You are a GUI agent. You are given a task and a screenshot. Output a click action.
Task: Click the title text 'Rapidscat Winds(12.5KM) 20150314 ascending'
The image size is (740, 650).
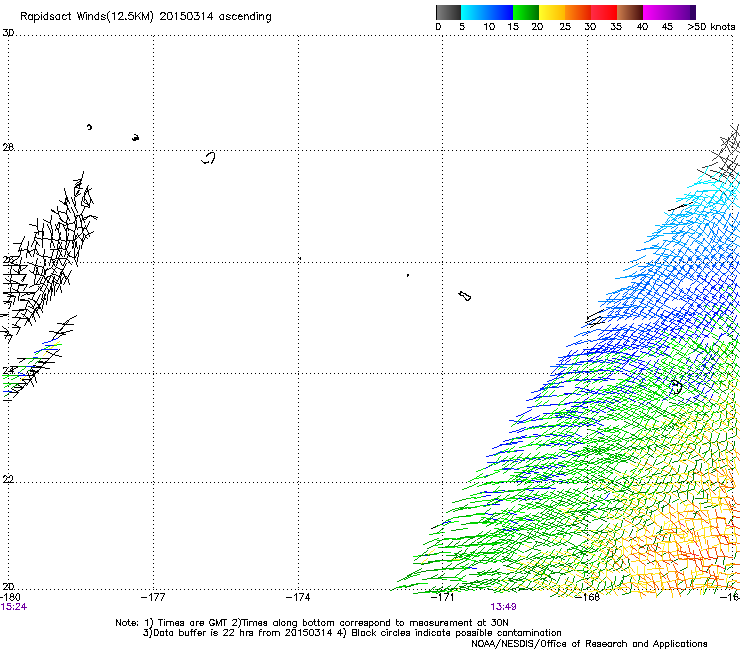146,17
